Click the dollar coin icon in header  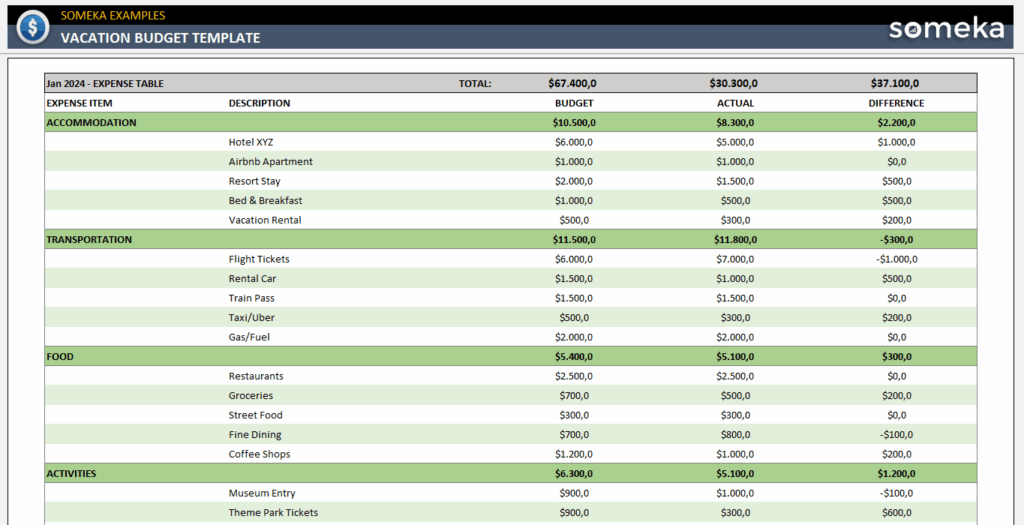tap(33, 26)
